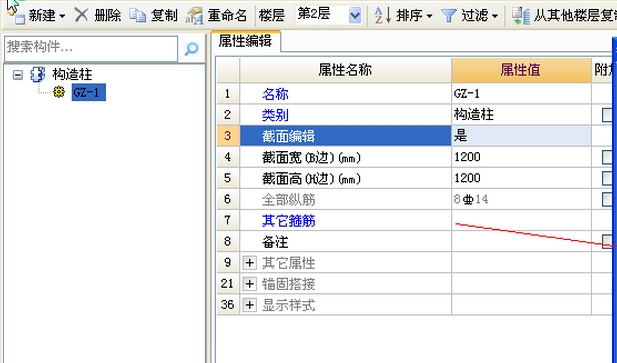Toggle the 附加 checkbox in 类别 row
Viewport: 617px width, 363px height.
point(608,115)
